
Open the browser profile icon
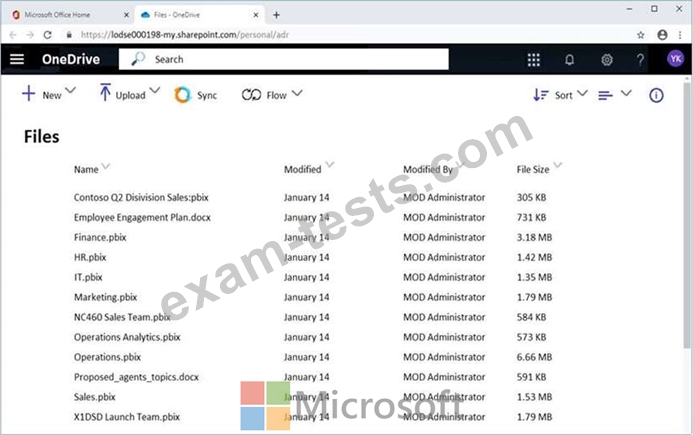point(662,35)
